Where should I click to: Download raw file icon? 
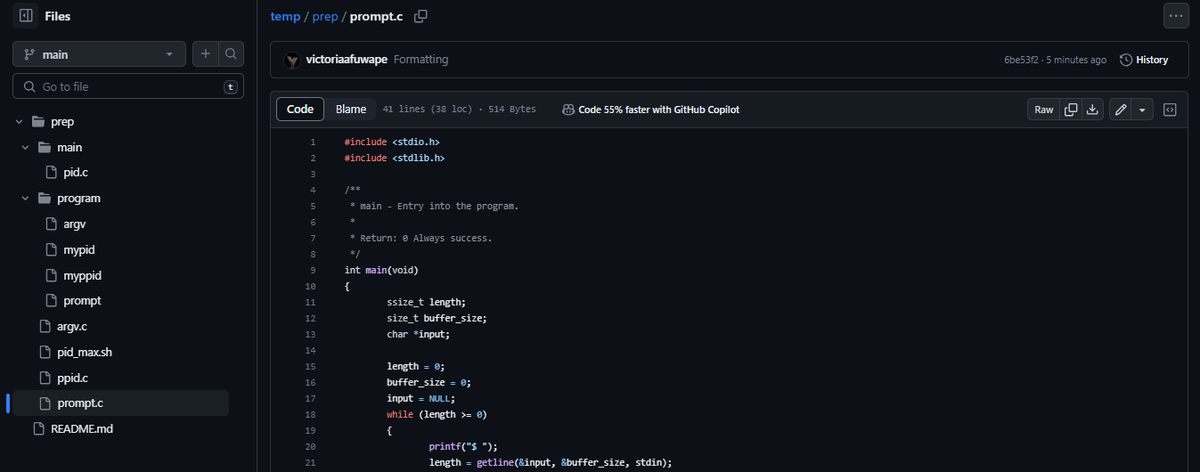(1093, 109)
